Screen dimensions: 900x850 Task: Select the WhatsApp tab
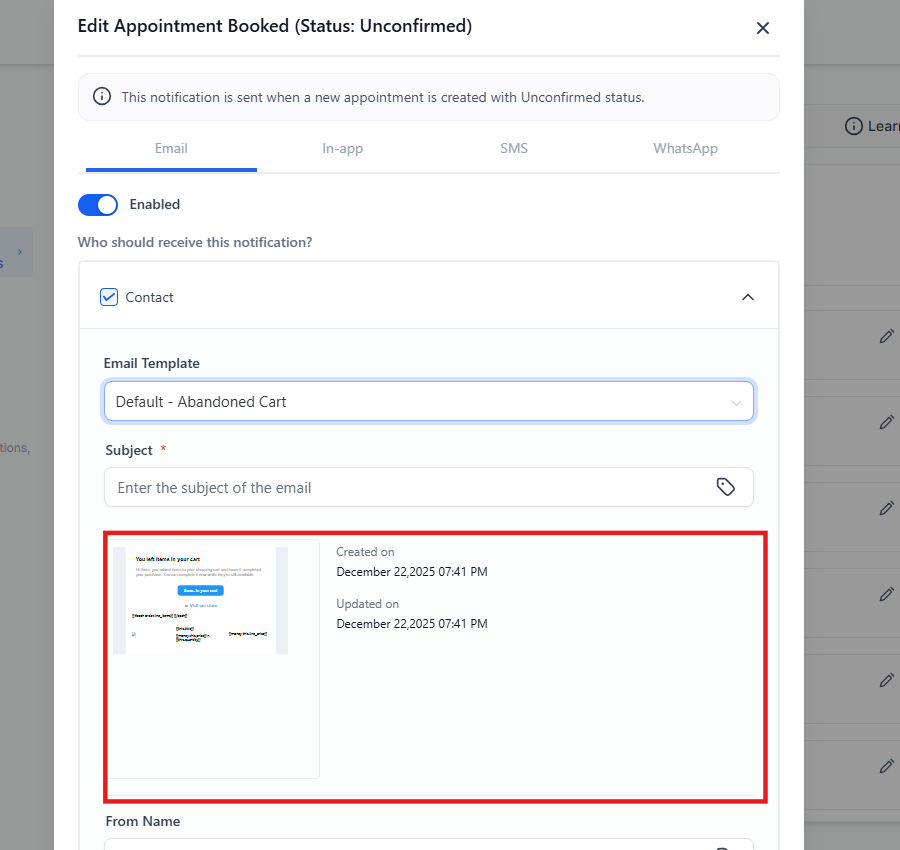685,148
